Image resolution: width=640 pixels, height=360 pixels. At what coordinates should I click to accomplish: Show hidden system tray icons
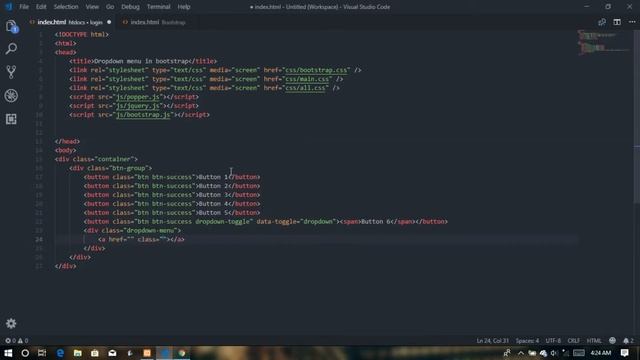520,353
